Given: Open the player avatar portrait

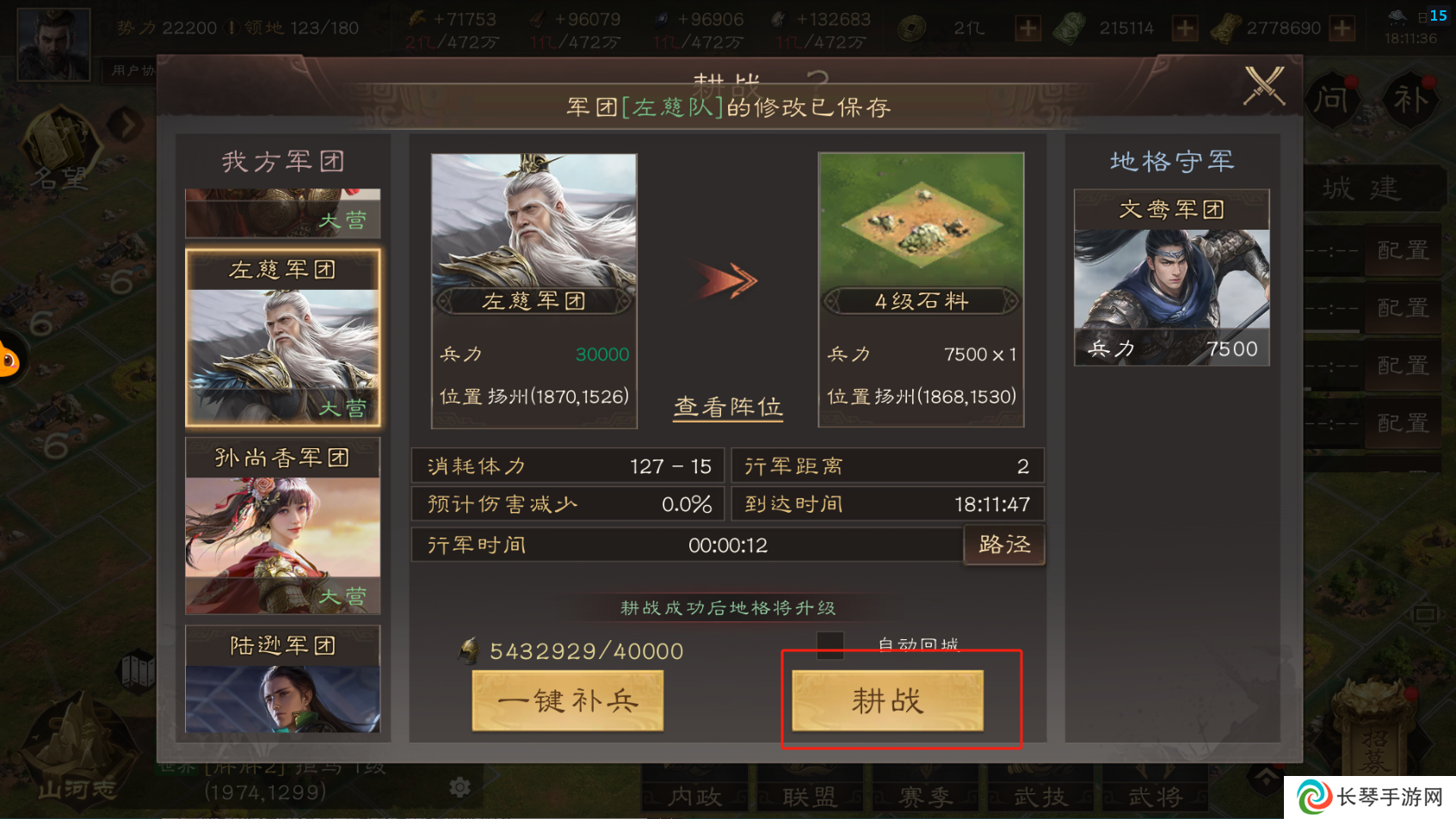Looking at the screenshot, I should 53,43.
